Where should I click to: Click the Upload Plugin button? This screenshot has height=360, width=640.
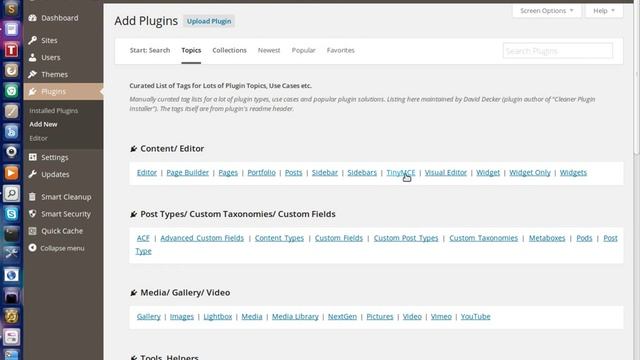click(x=209, y=21)
